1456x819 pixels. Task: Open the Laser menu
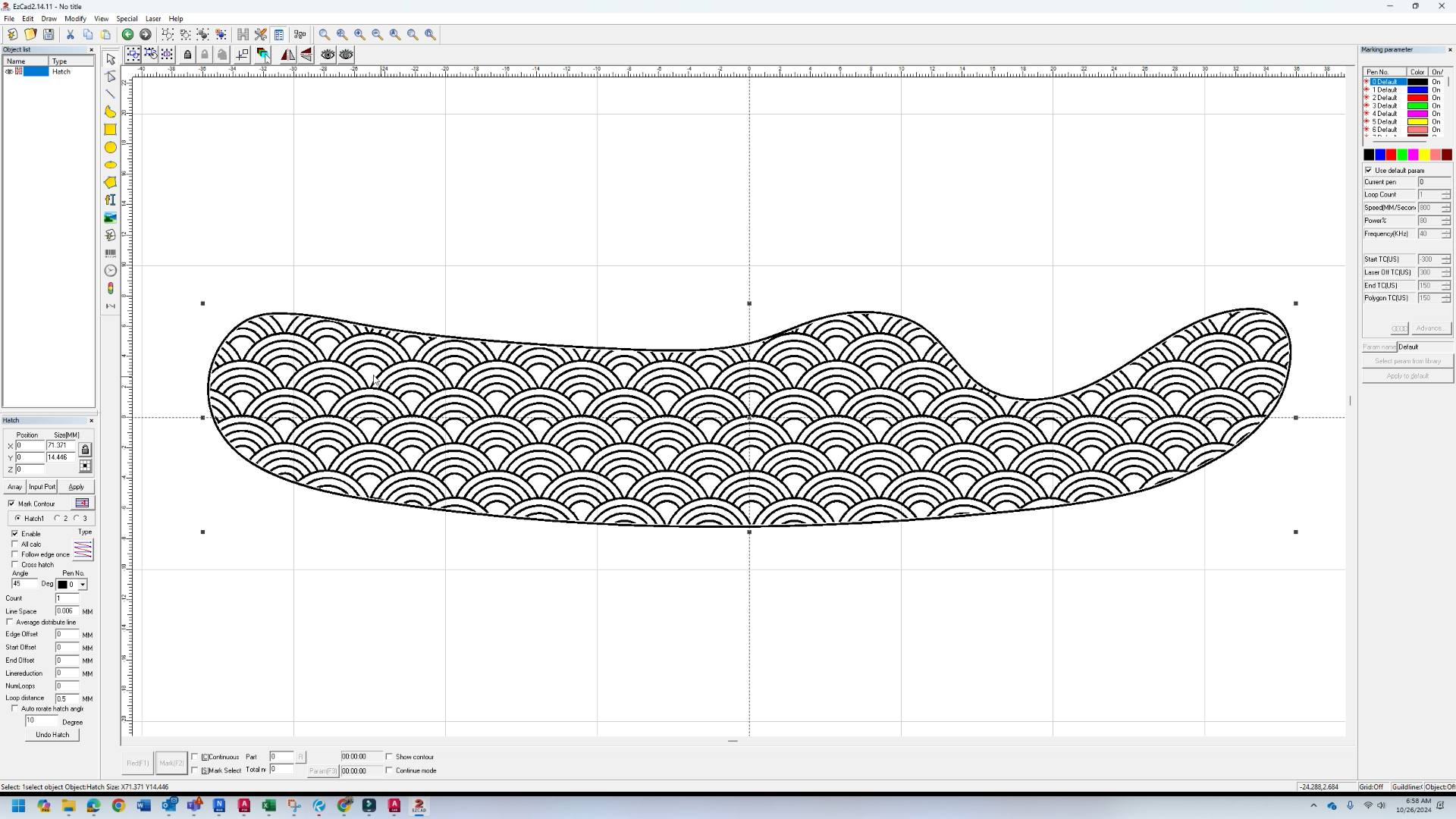click(x=153, y=18)
